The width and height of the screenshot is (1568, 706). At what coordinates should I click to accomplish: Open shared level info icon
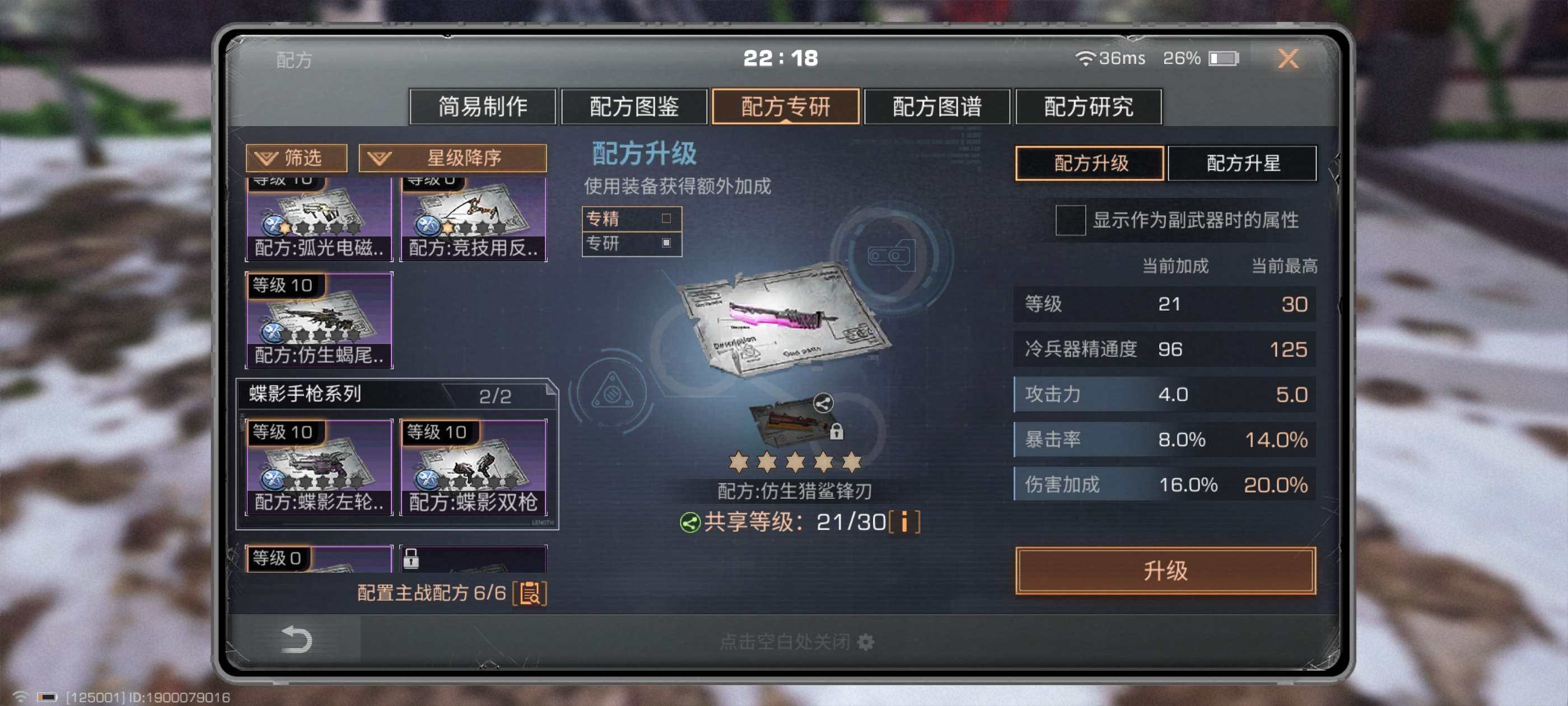(x=904, y=522)
